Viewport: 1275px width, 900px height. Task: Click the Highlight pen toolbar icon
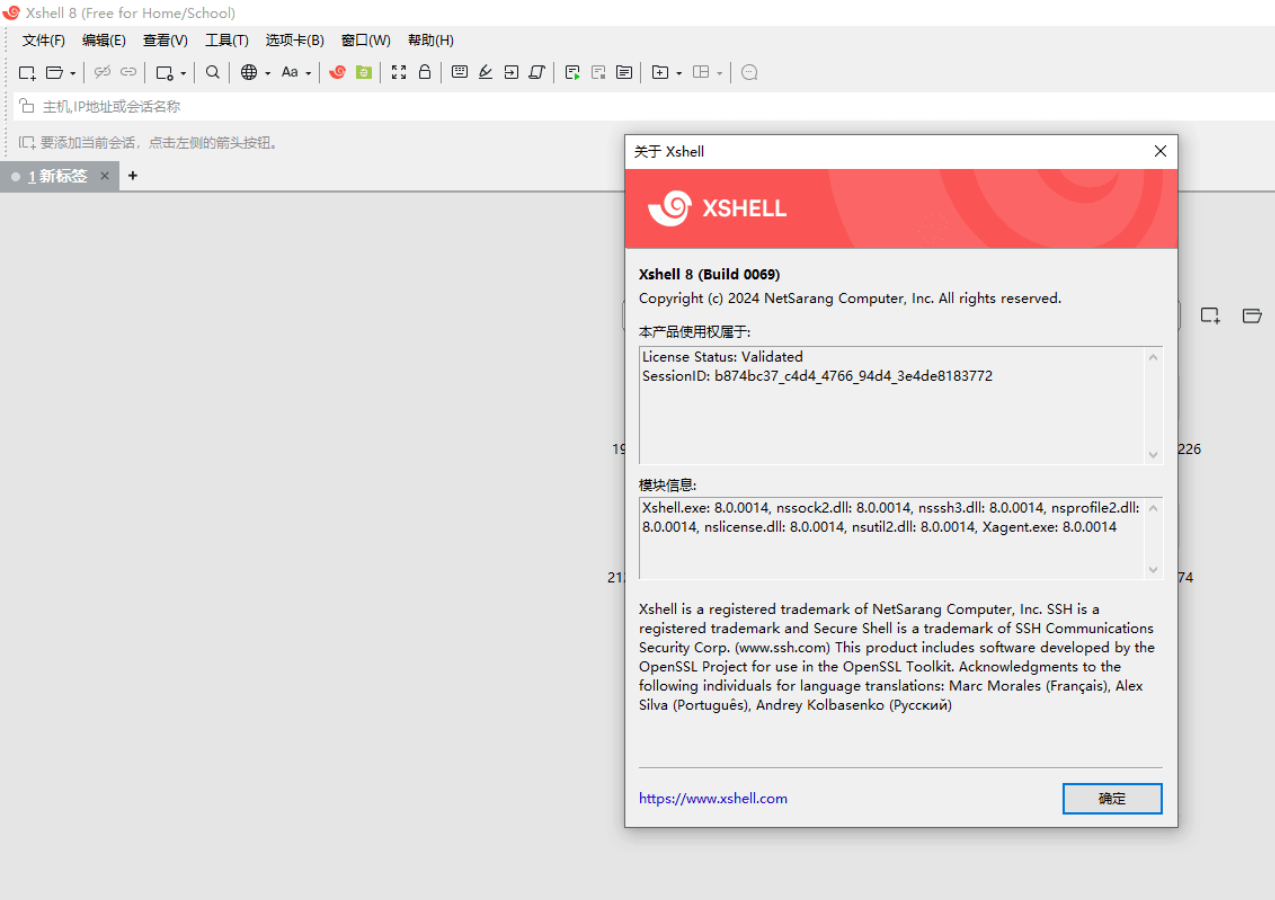coord(486,72)
